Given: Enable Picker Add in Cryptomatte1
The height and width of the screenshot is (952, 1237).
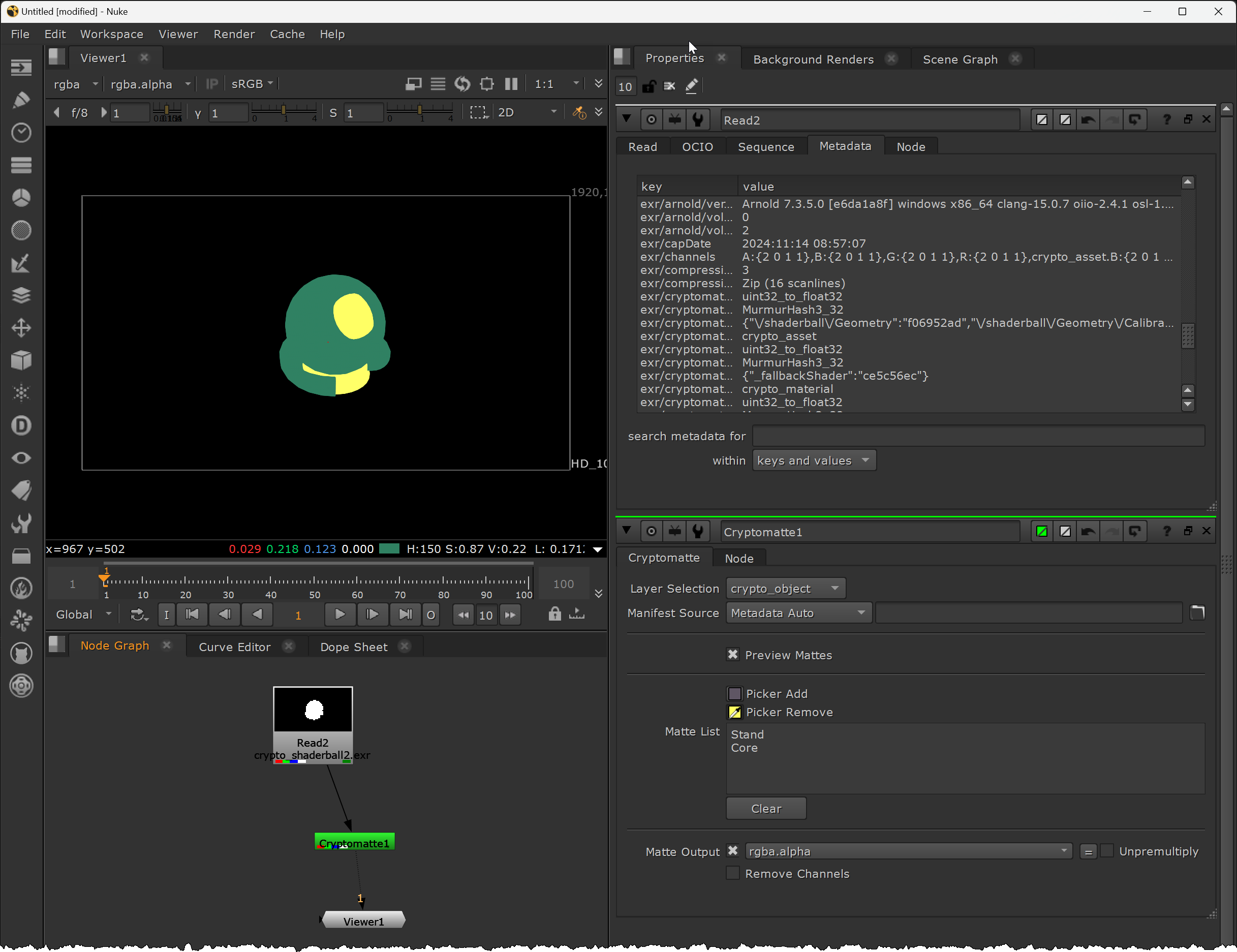Looking at the screenshot, I should [x=734, y=693].
